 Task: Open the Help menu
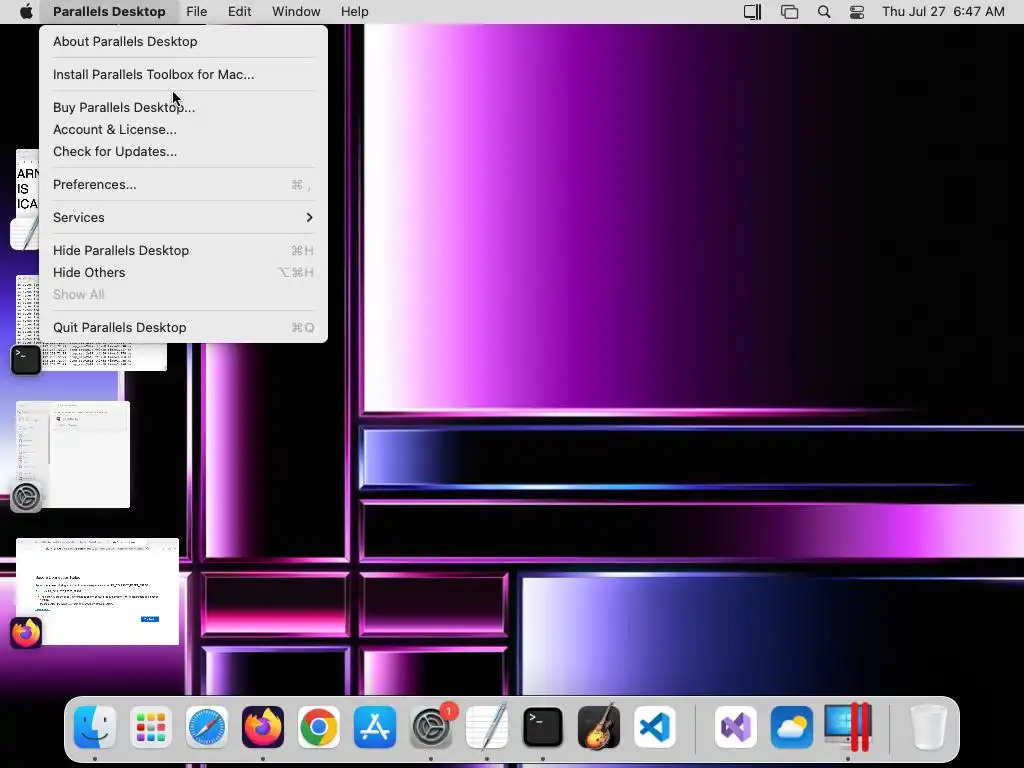pyautogui.click(x=355, y=12)
